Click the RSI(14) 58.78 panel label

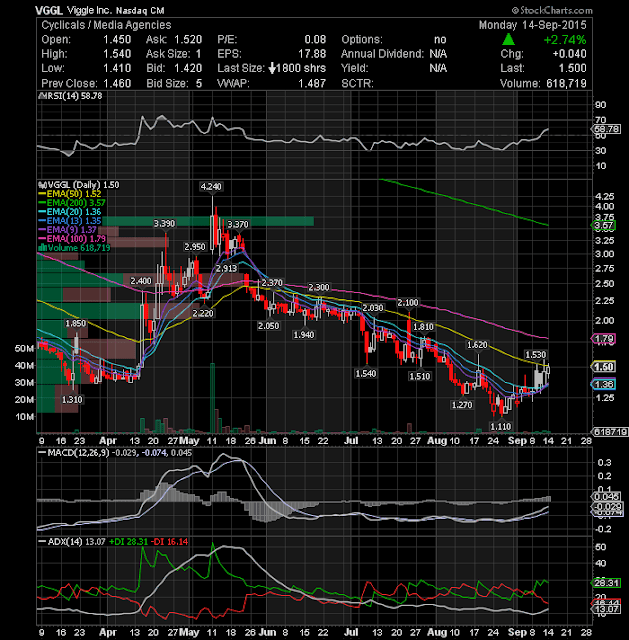coord(70,96)
